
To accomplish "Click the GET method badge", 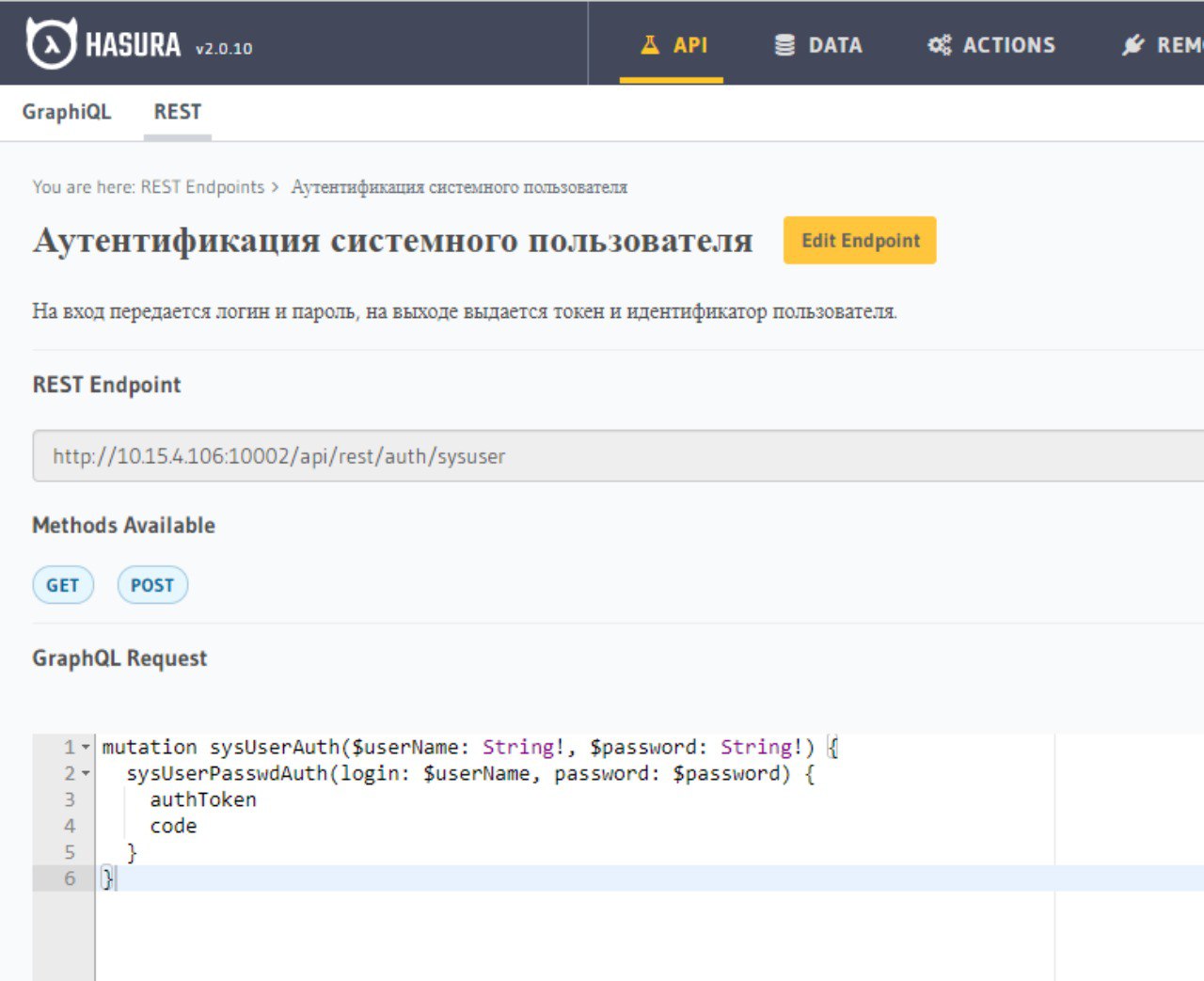I will [x=63, y=585].
